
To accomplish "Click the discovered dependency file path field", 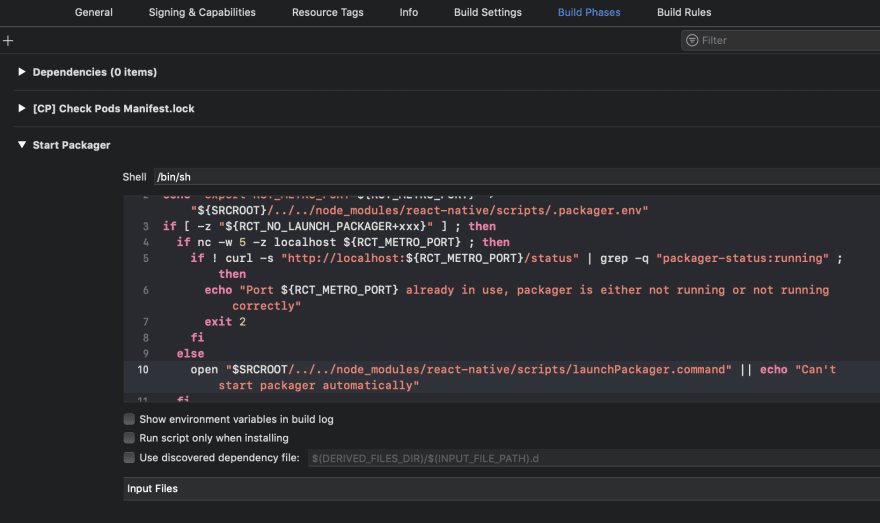I will tap(594, 458).
